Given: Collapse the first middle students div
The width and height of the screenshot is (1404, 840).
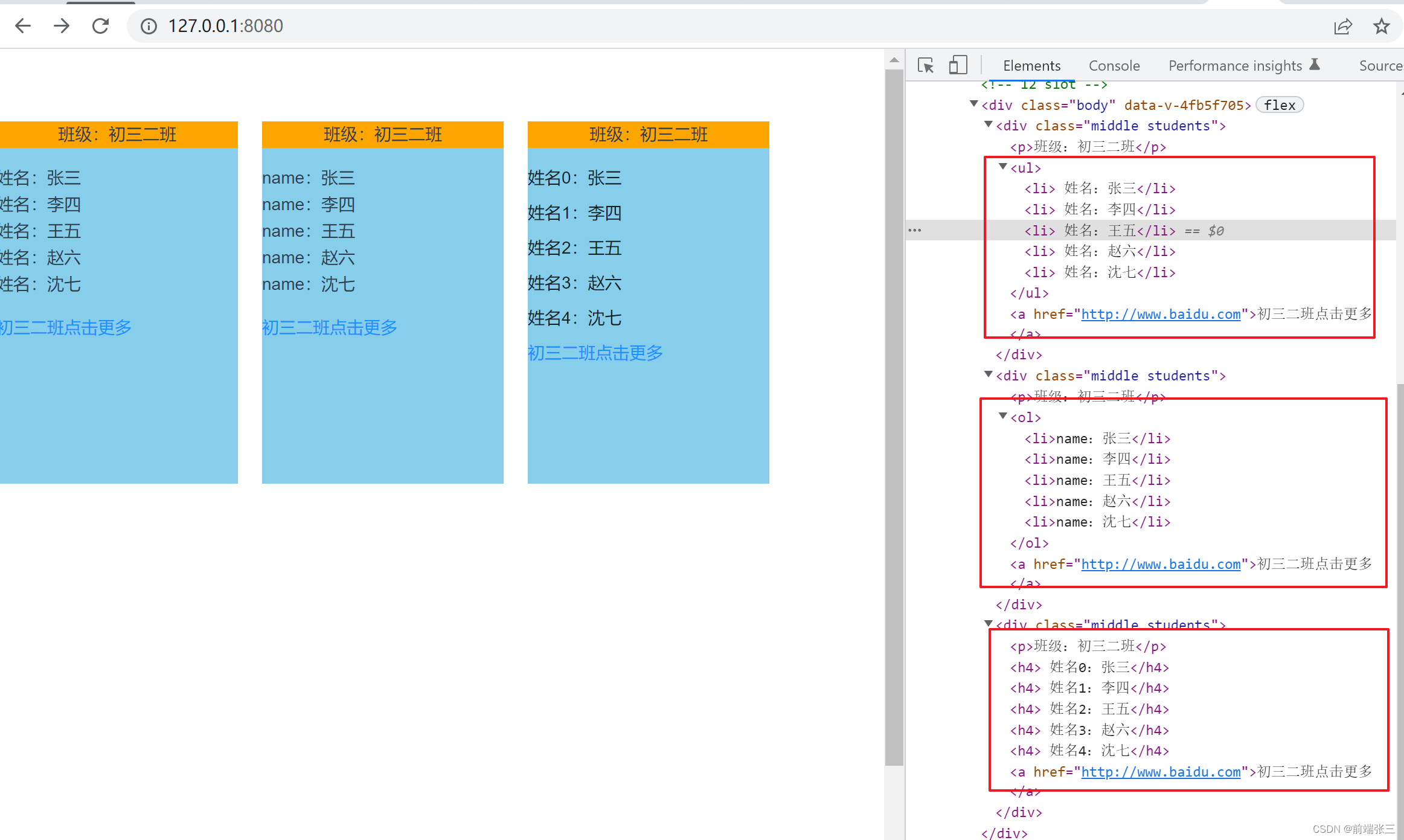Looking at the screenshot, I should pyautogui.click(x=988, y=124).
